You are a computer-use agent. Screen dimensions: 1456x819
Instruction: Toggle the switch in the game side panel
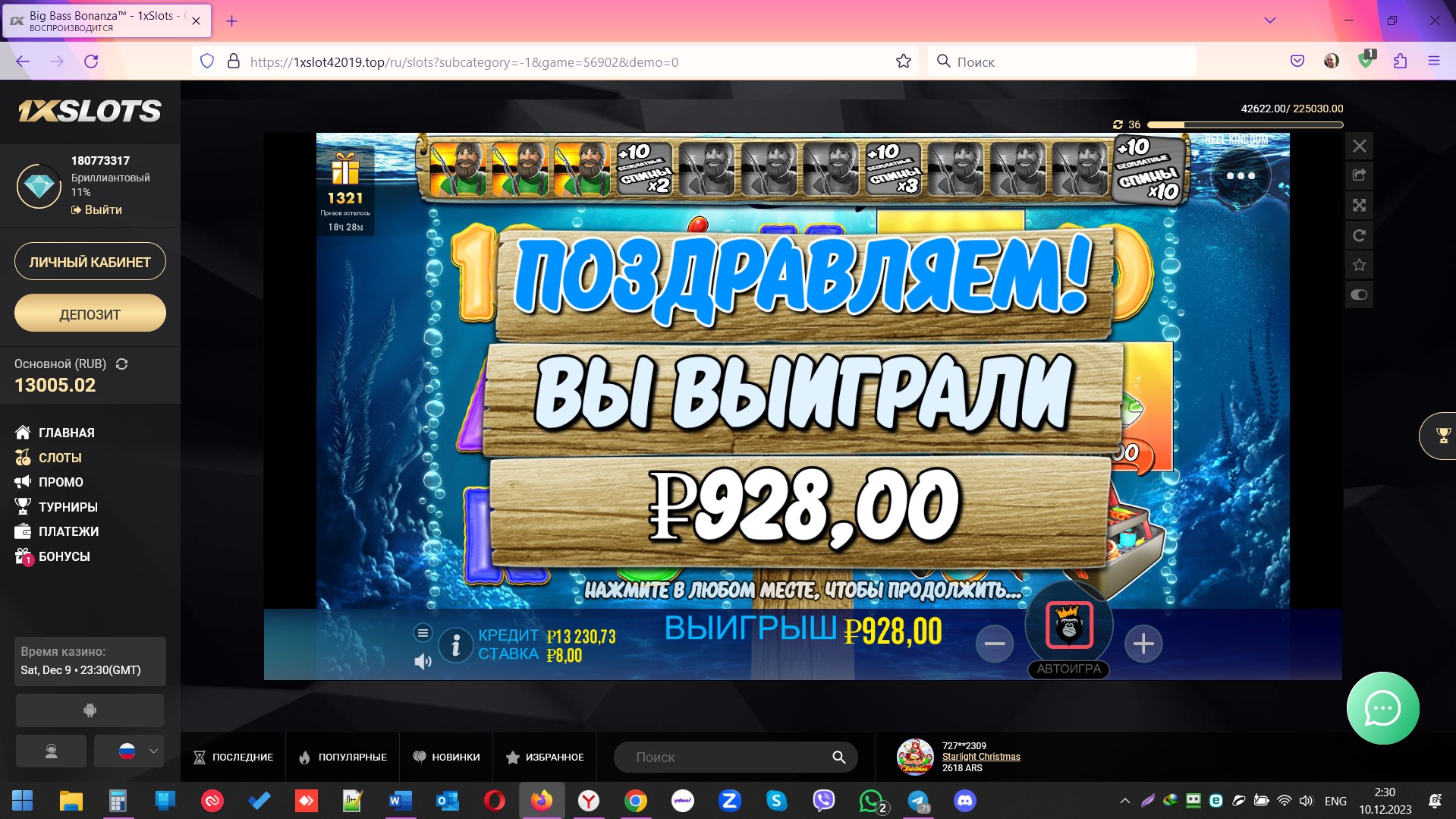pos(1359,295)
